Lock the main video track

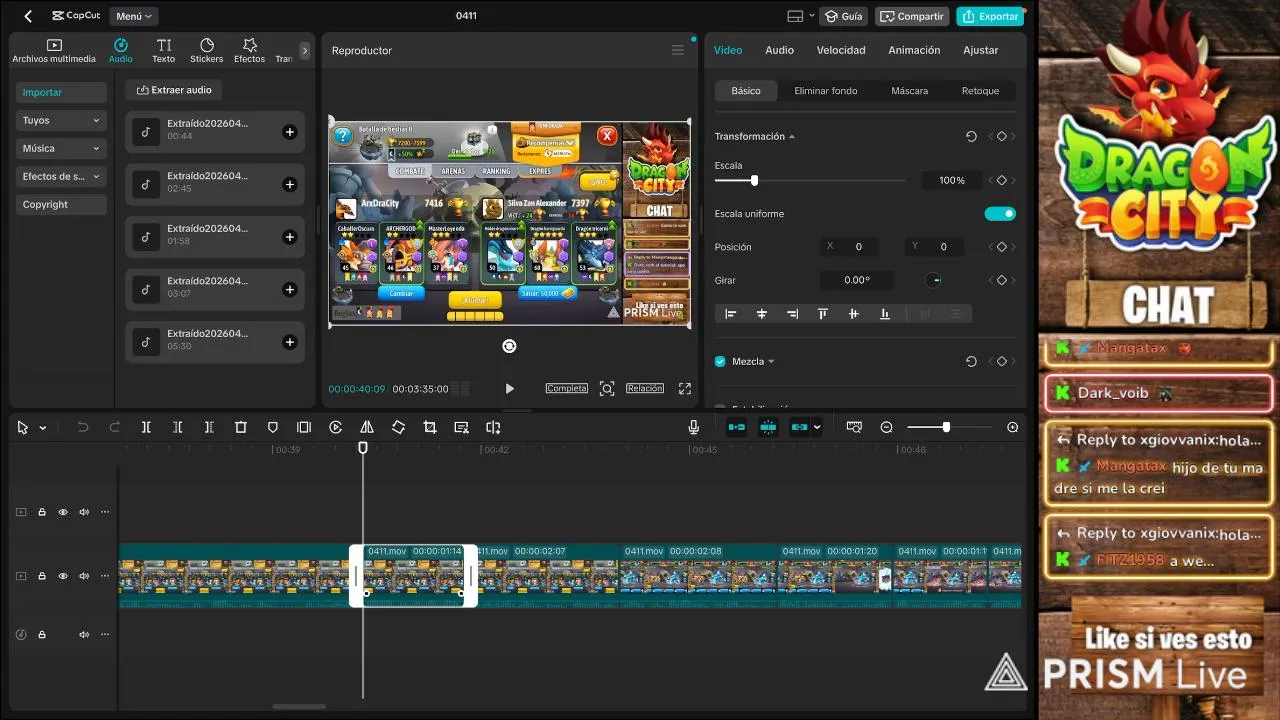pos(42,576)
